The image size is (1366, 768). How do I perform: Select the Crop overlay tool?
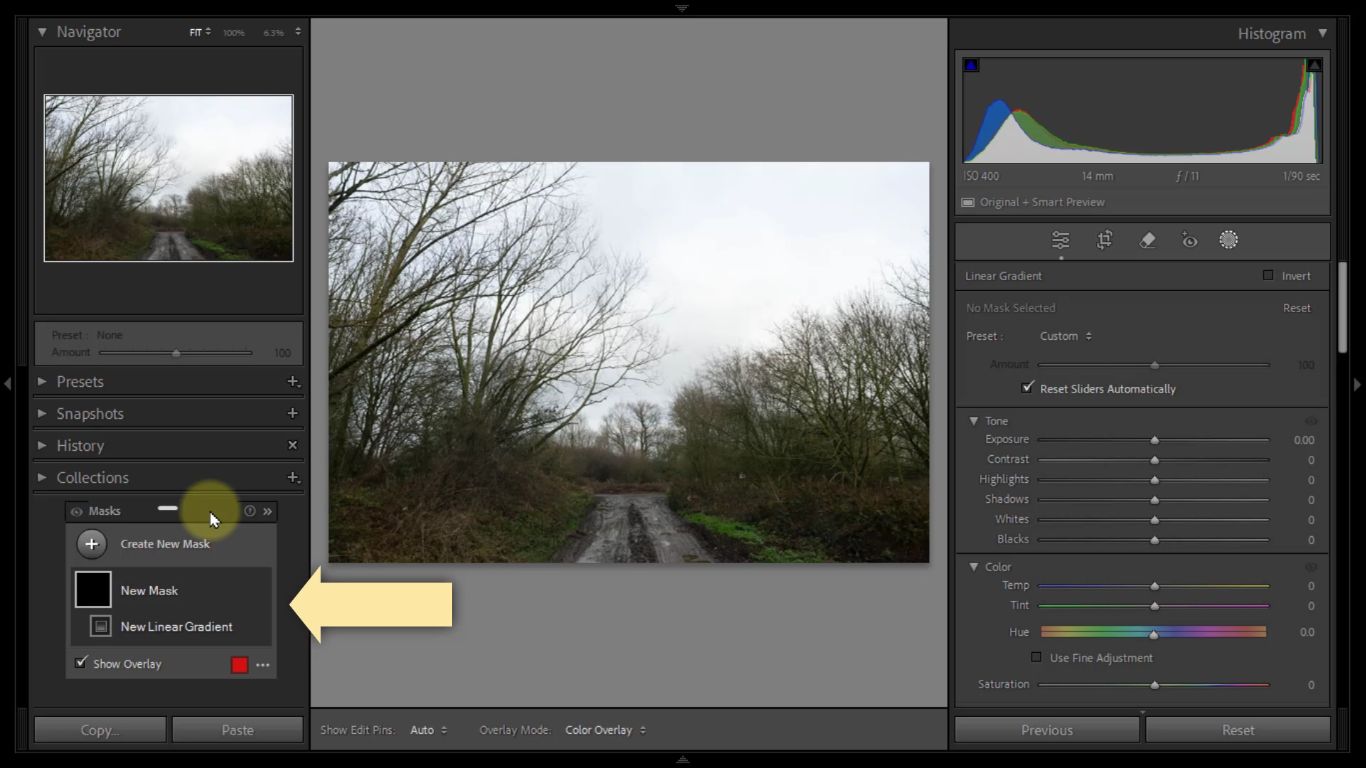pos(1104,240)
